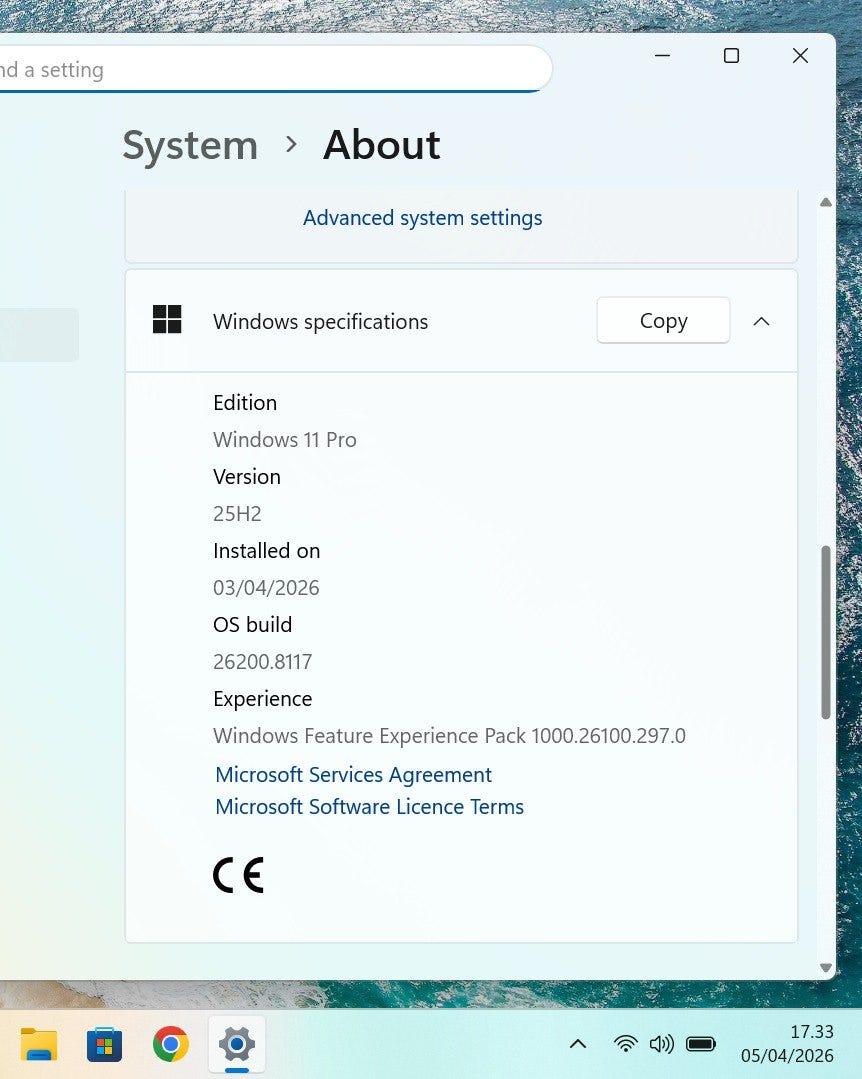
Task: Click the scrollbar down arrow
Action: point(826,967)
